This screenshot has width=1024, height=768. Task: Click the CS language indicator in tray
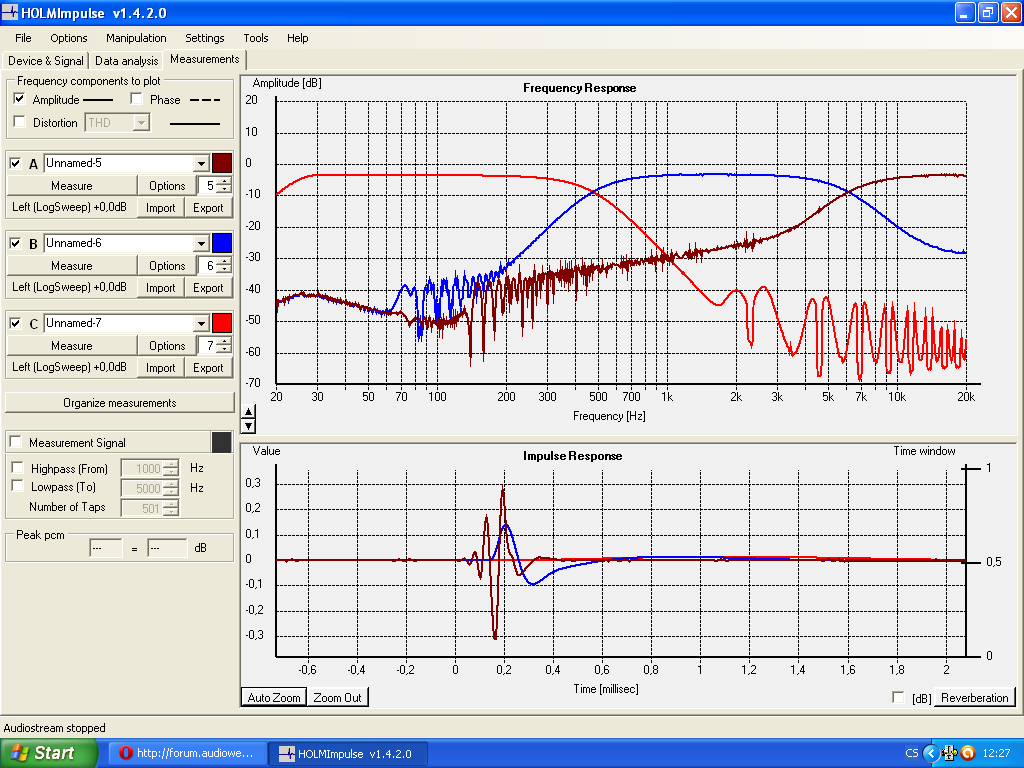click(912, 753)
